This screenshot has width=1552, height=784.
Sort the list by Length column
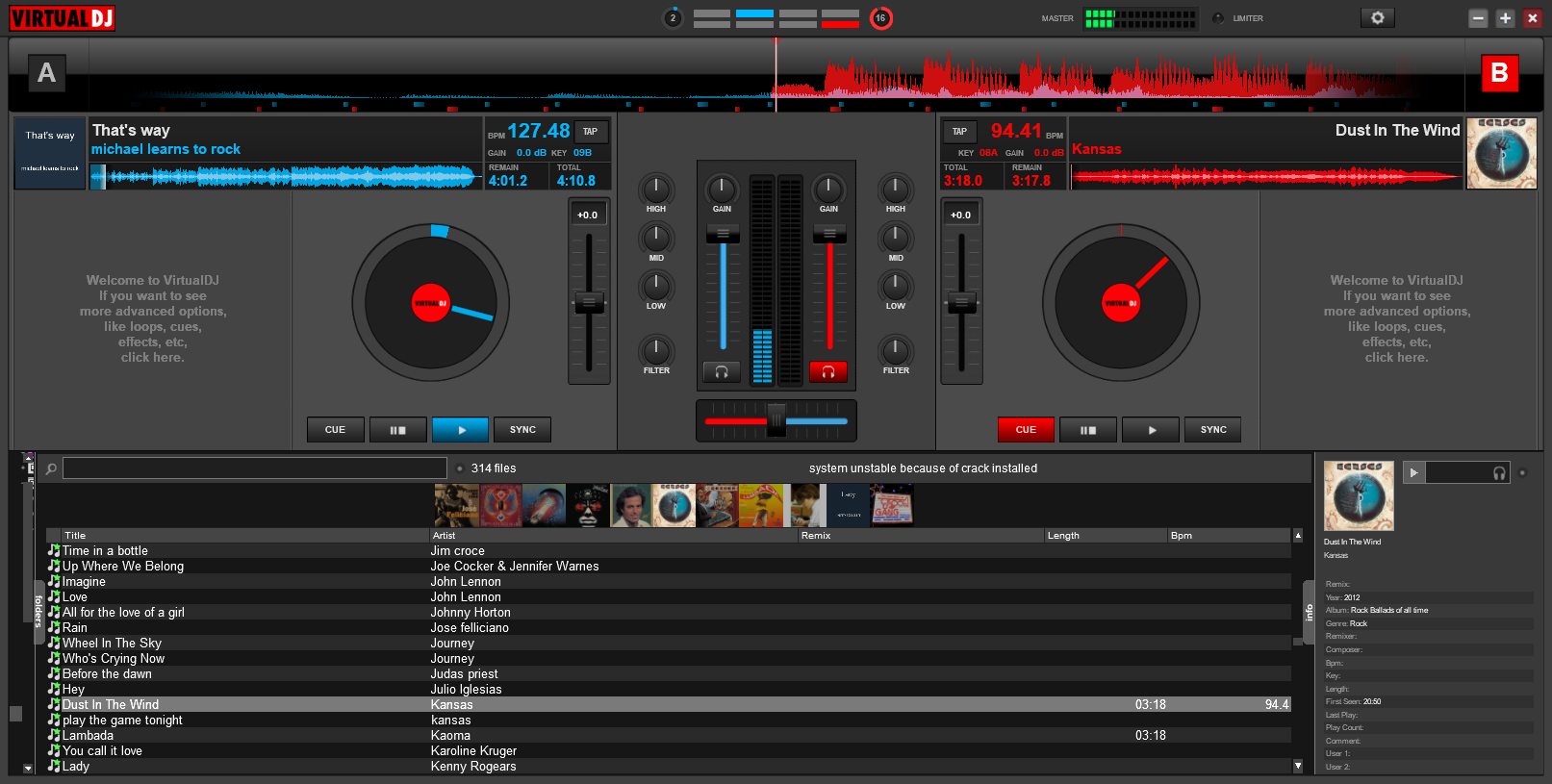(1106, 536)
